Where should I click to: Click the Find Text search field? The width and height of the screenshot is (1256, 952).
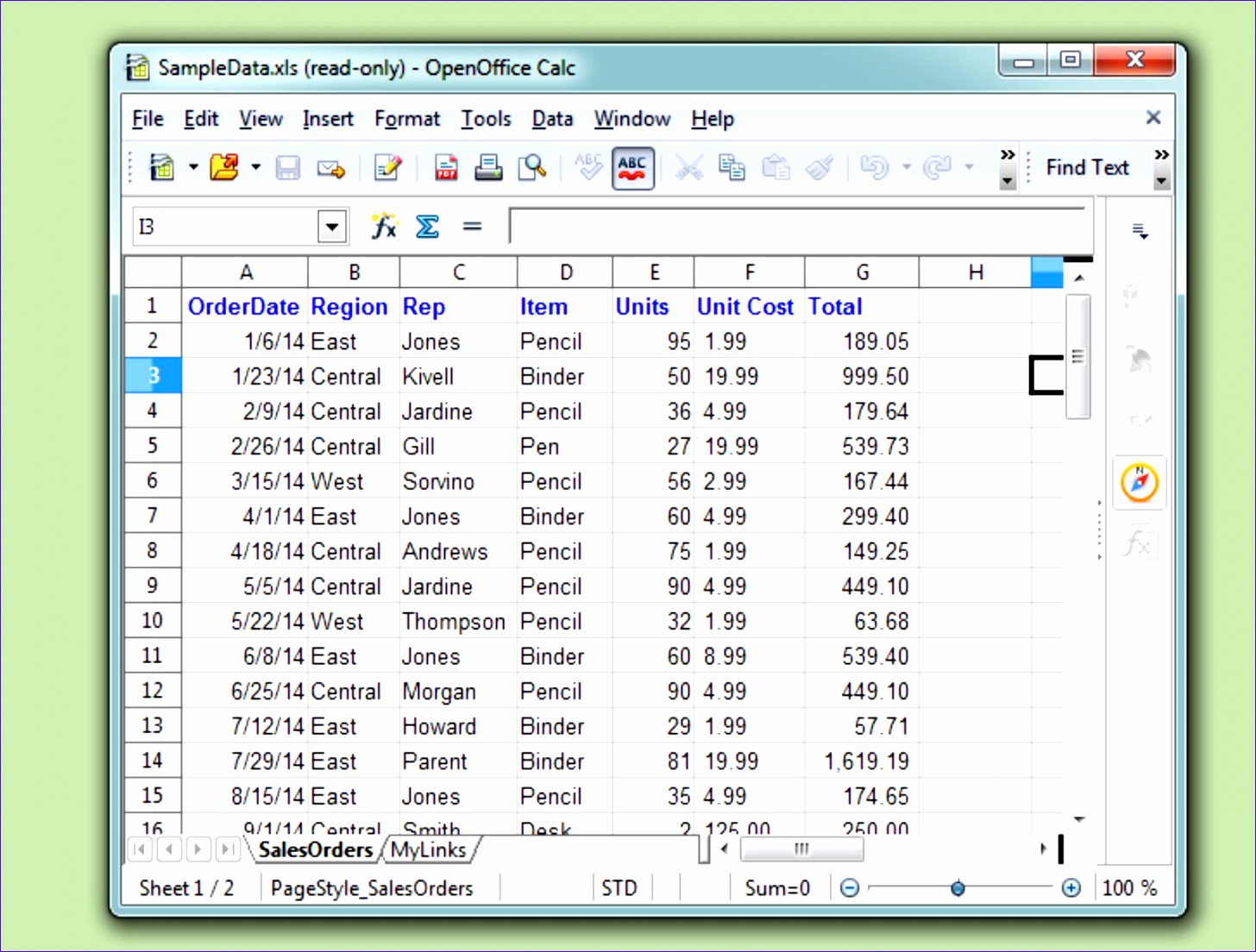1087,167
